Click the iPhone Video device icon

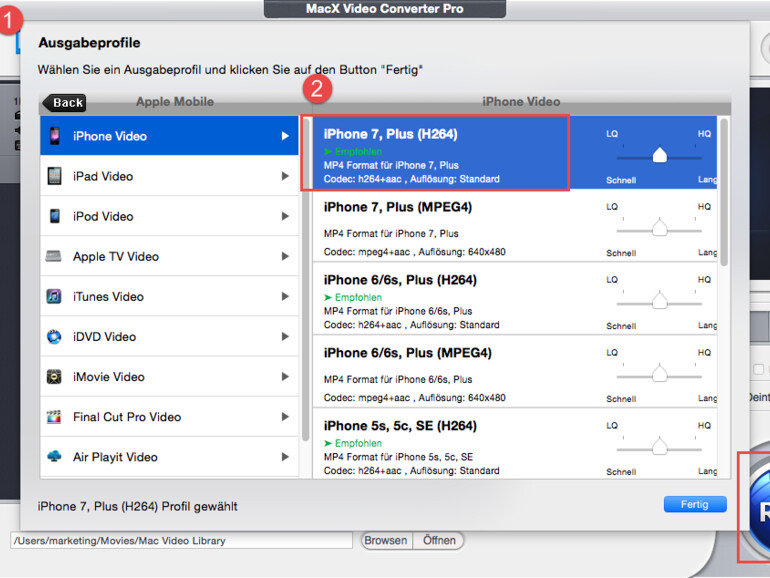[x=55, y=136]
